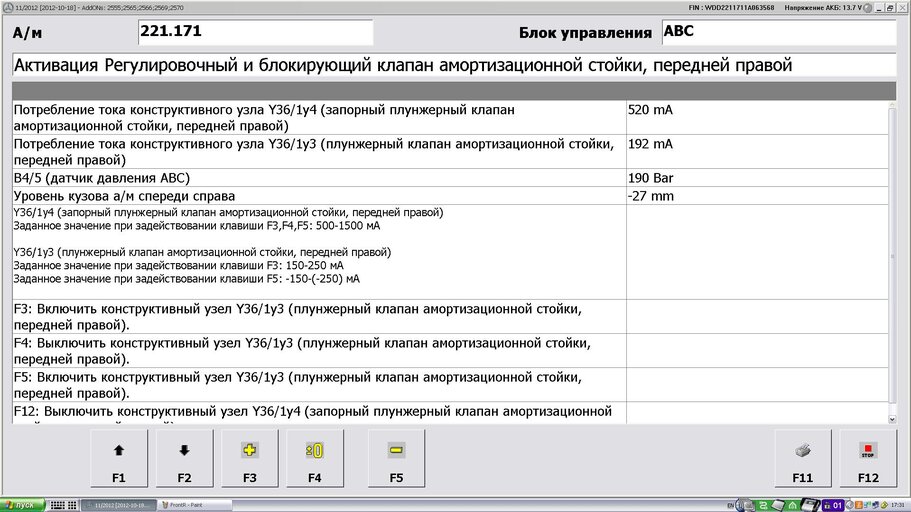Click the vehicle model field showing 221.171
Viewport: 911px width, 512px height.
pos(254,32)
